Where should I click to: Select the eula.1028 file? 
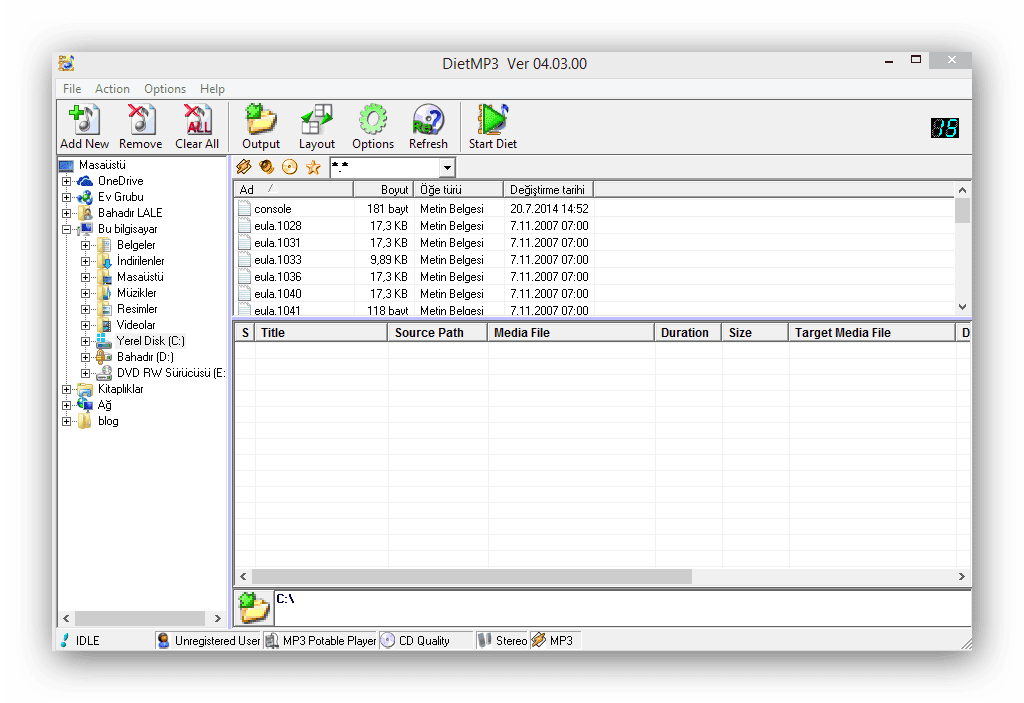[278, 225]
